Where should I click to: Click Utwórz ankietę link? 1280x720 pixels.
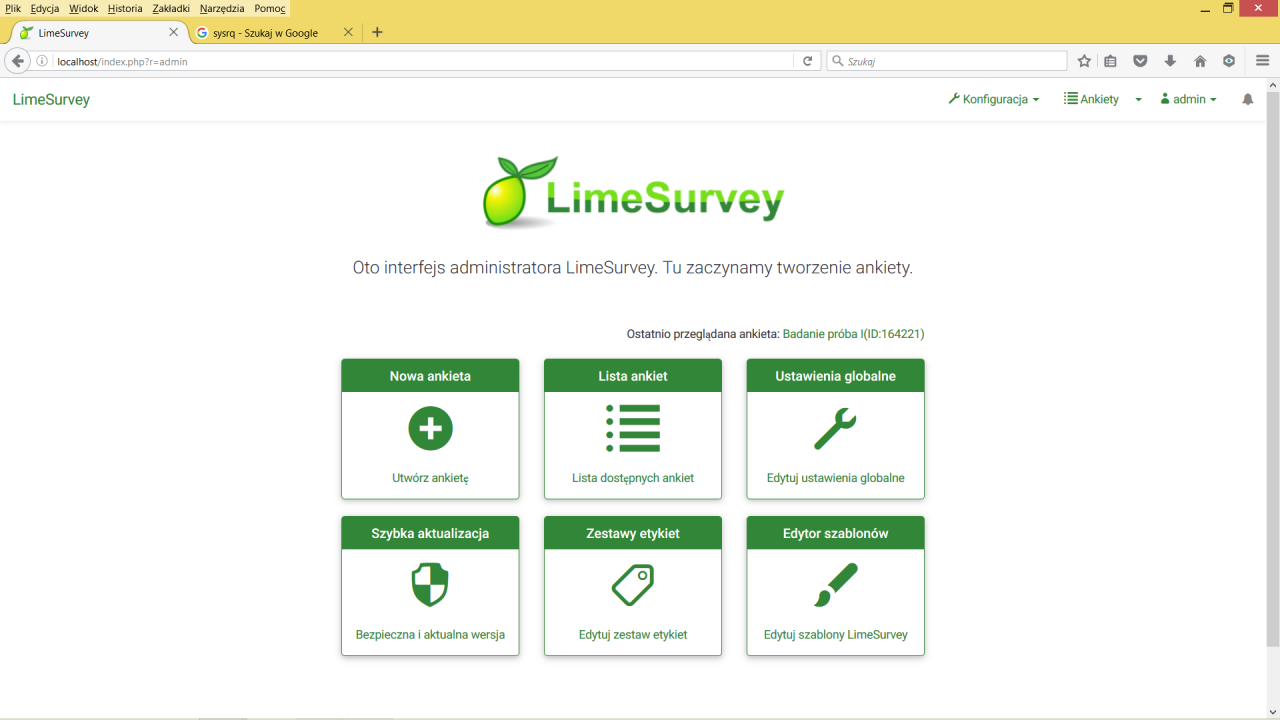[x=430, y=478]
